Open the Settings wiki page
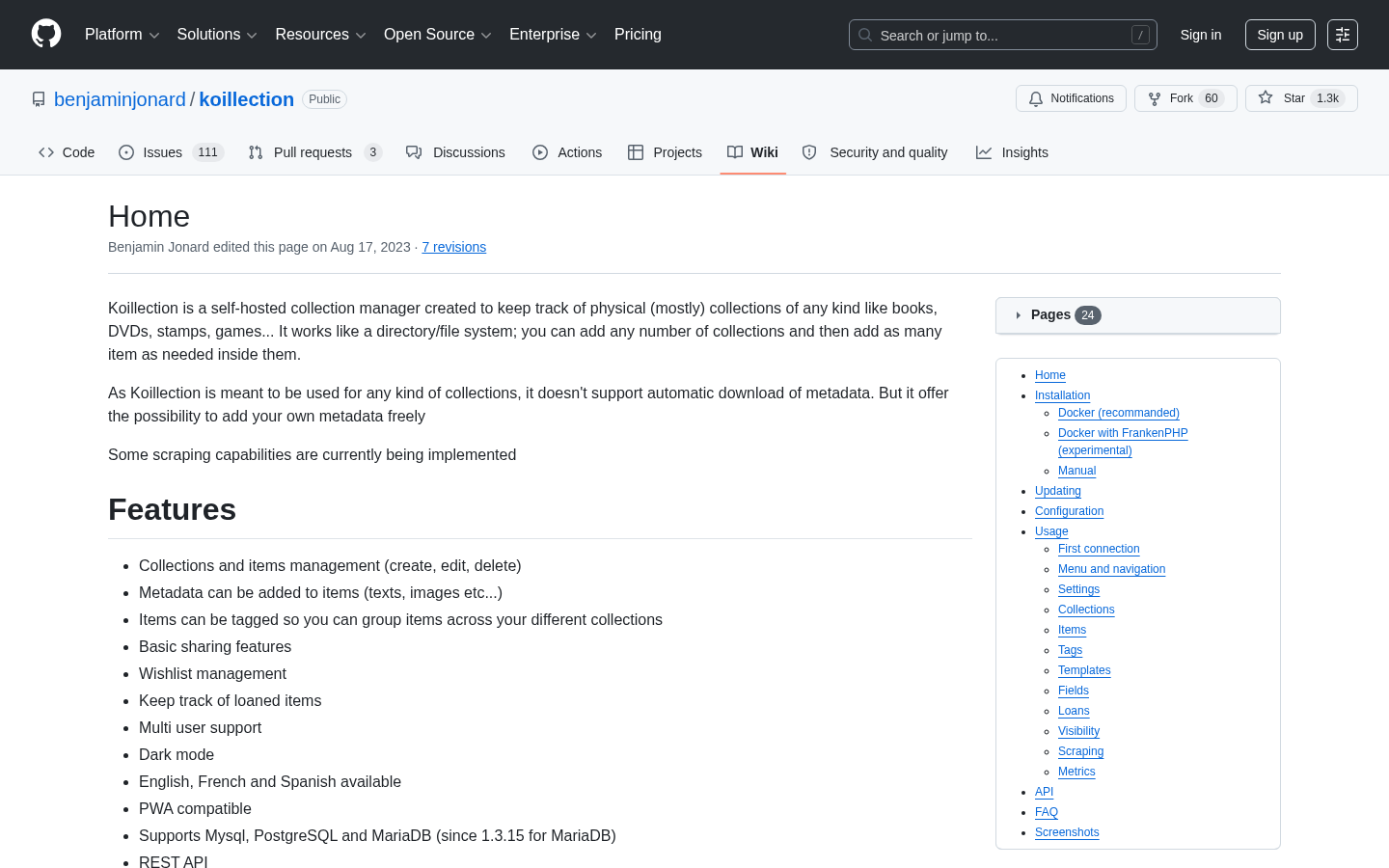 [1078, 589]
